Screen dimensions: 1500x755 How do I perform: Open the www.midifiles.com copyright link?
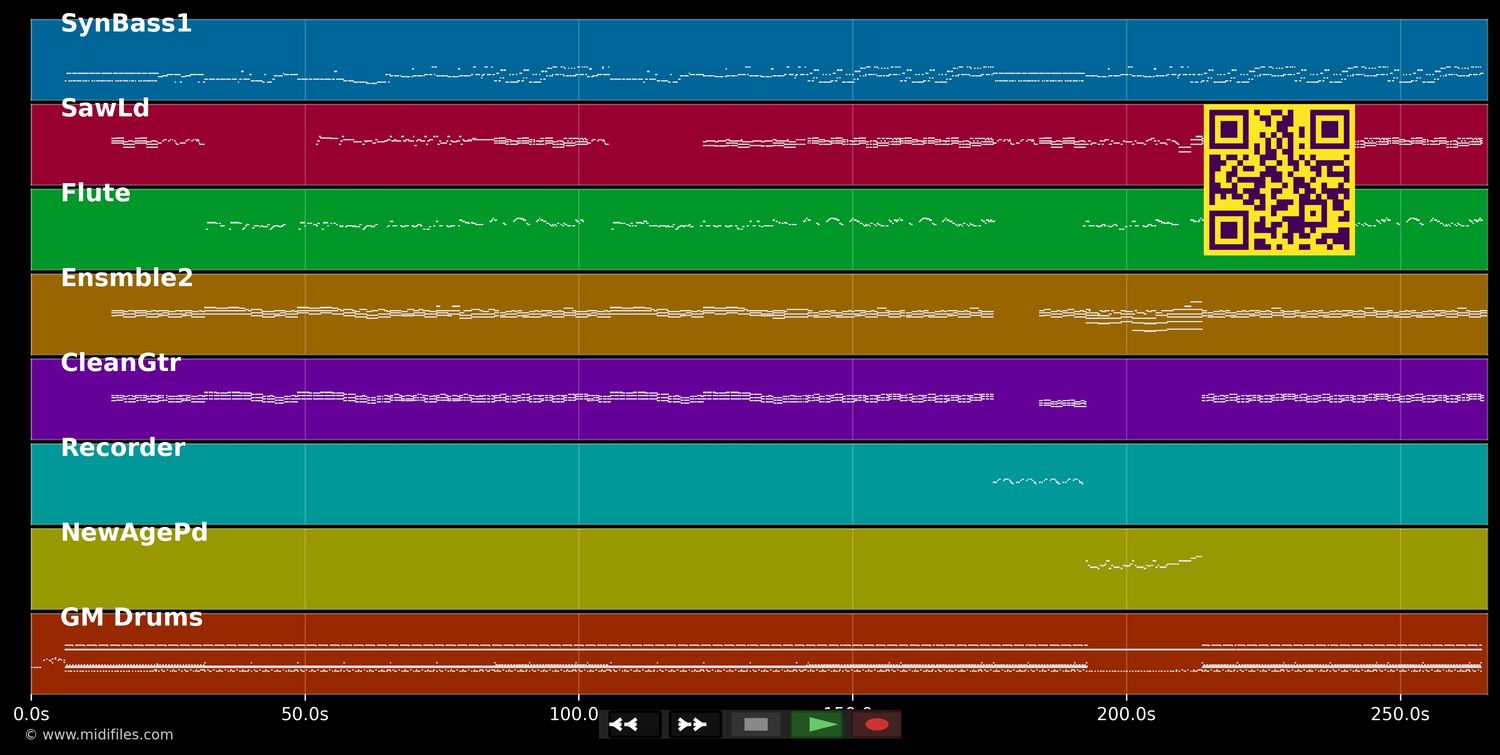(x=99, y=735)
